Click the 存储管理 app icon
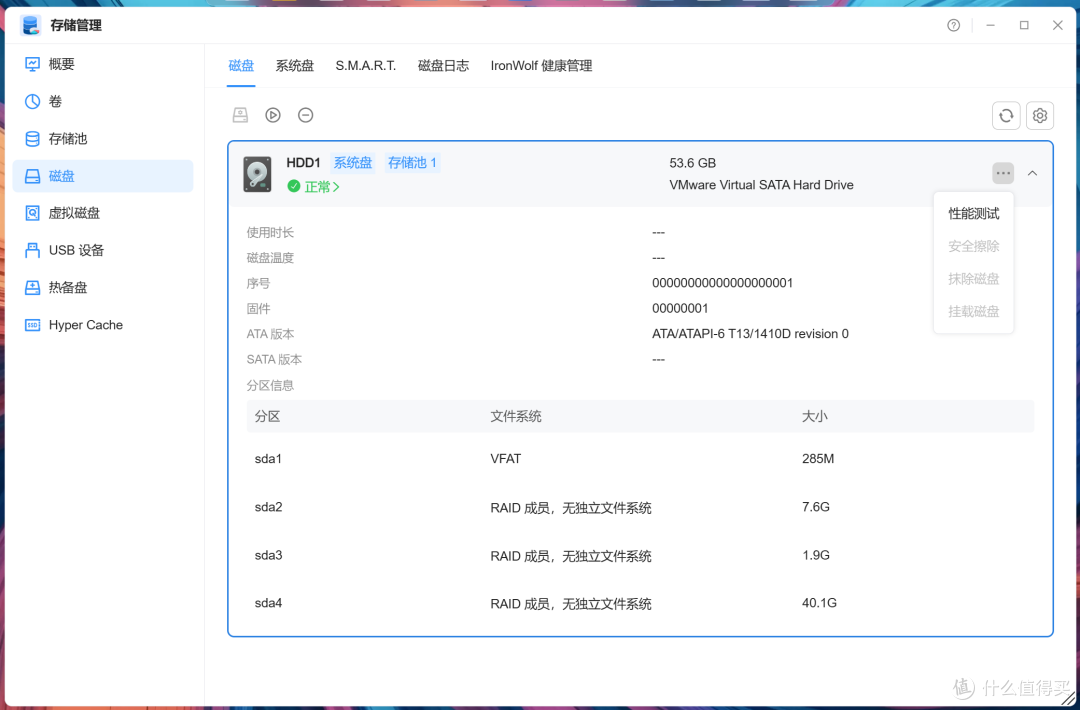This screenshot has height=710, width=1080. tap(30, 25)
